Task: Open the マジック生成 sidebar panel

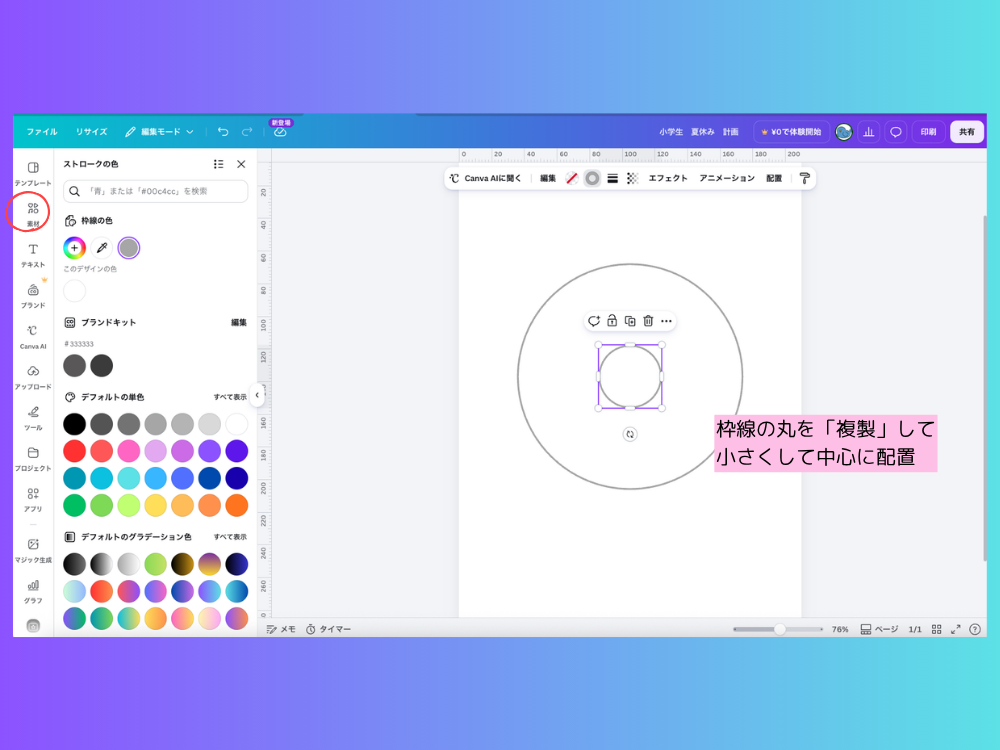Action: [33, 550]
